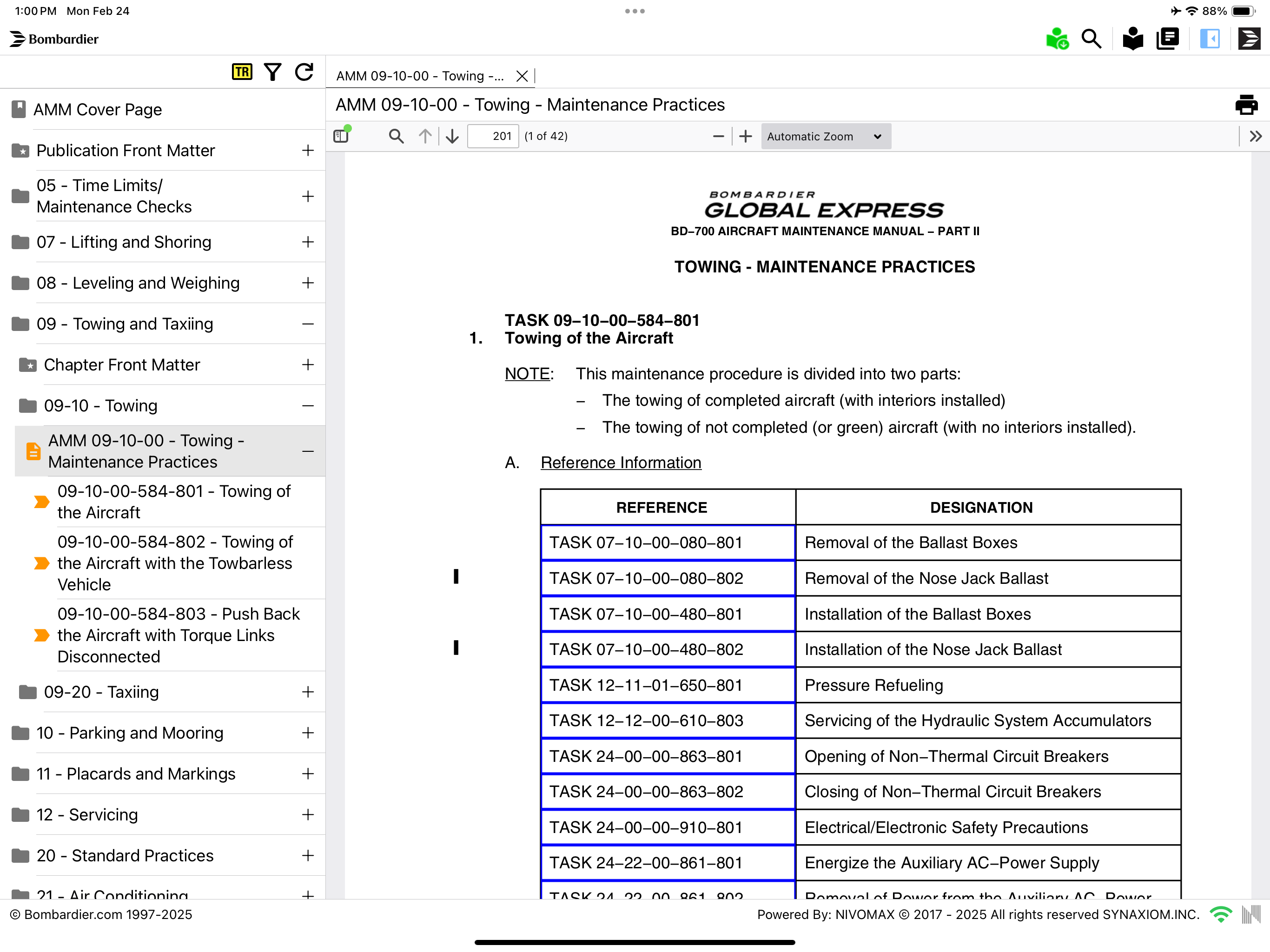Viewport: 1270px width, 952px height.
Task: Click the green download package icon
Action: (1057, 39)
